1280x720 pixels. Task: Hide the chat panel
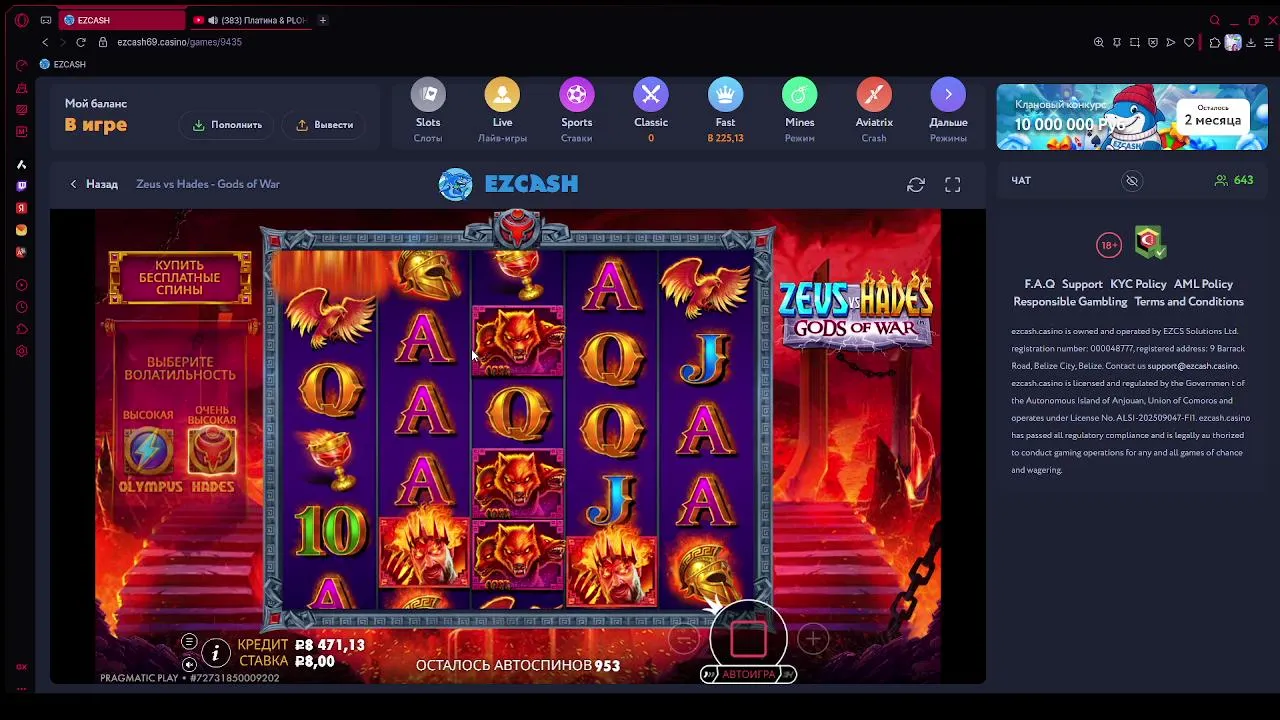click(1132, 181)
